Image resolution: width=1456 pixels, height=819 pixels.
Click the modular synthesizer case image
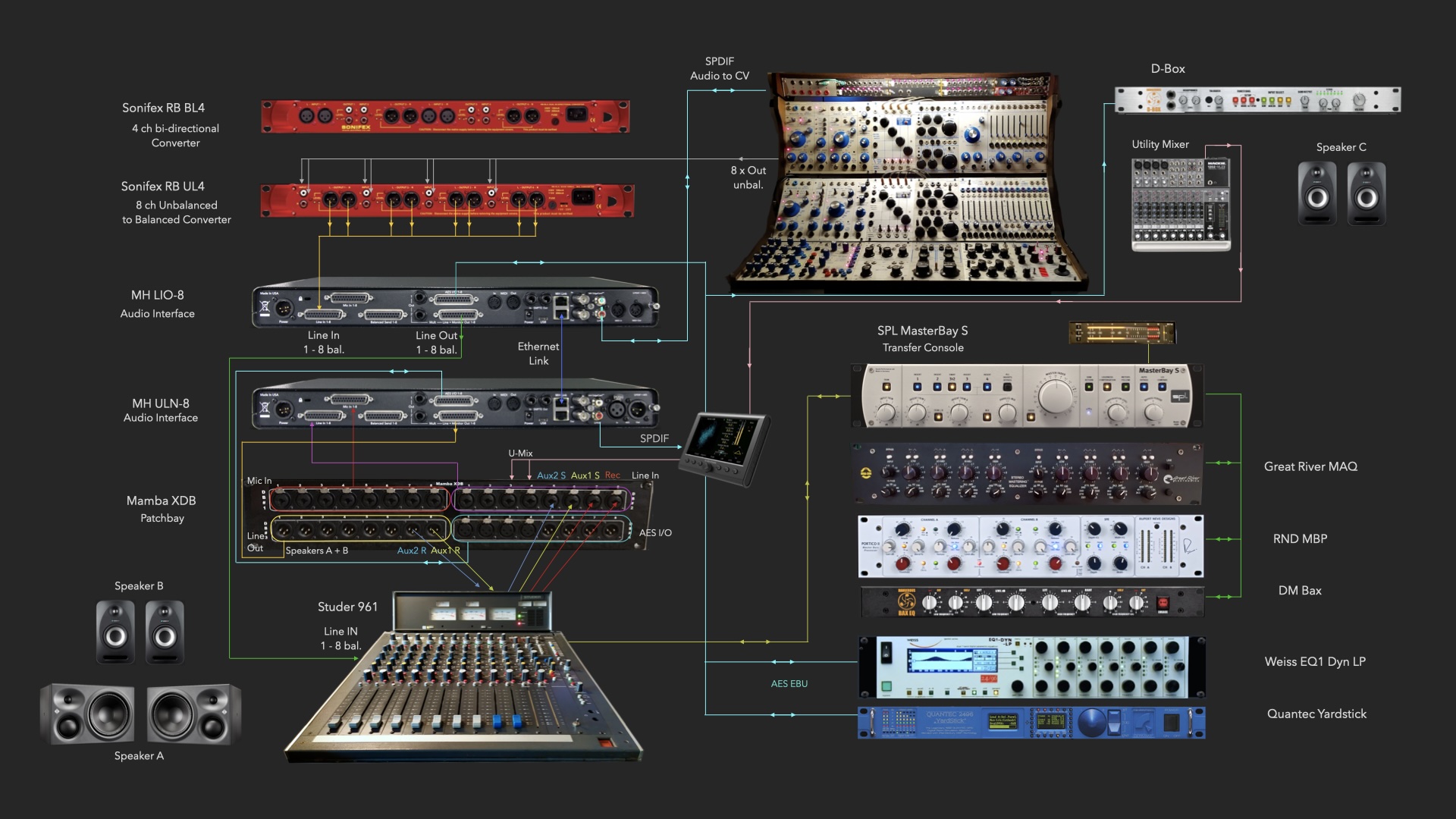tap(910, 182)
